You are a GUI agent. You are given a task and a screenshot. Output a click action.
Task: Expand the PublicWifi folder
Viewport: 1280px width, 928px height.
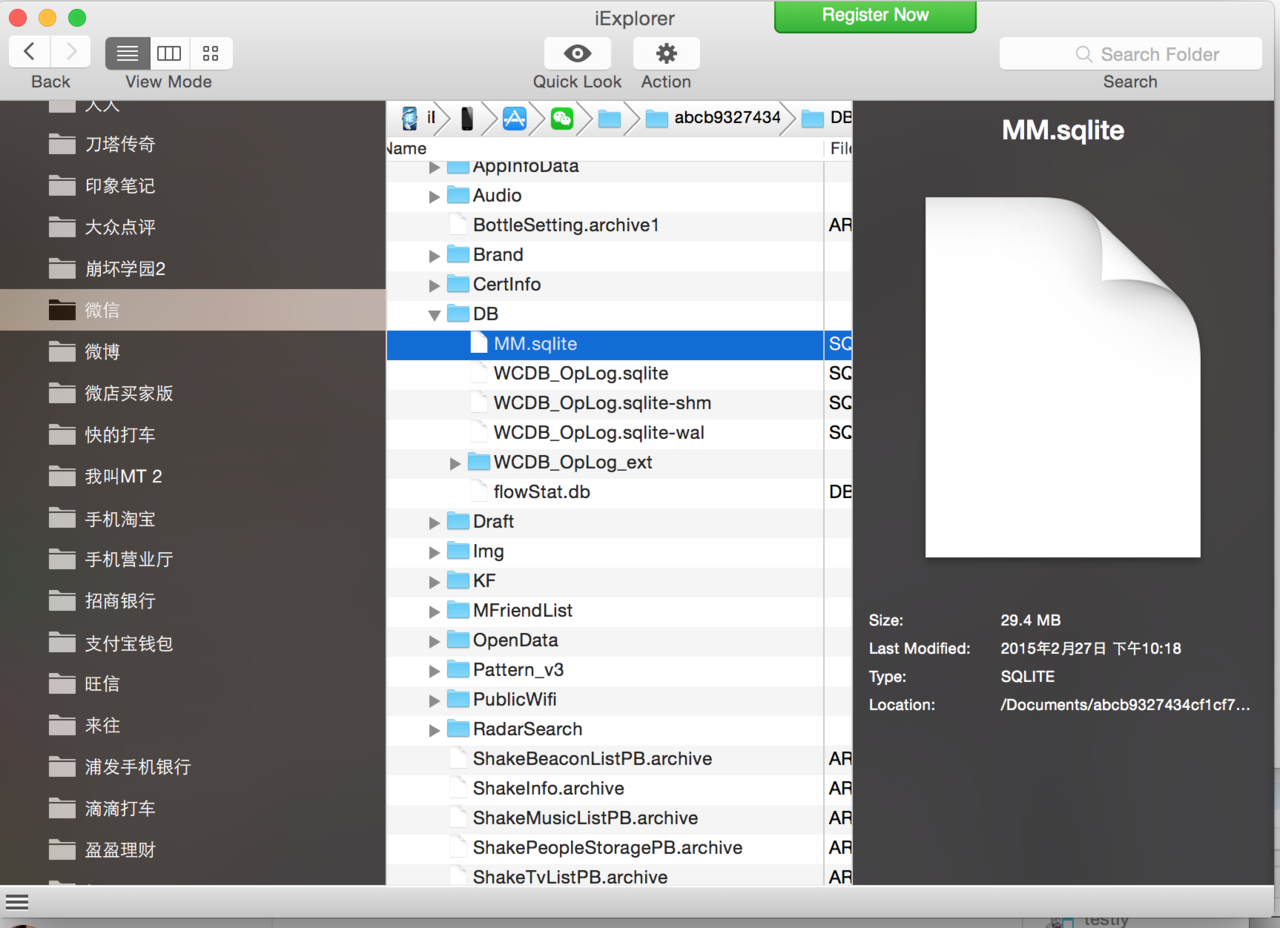point(434,700)
